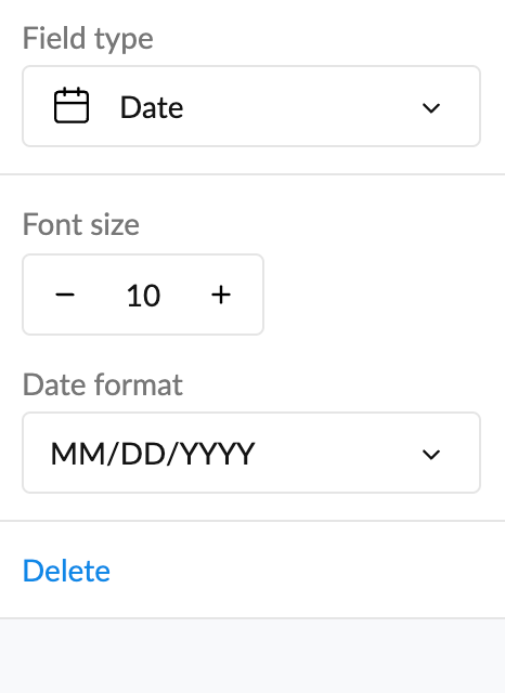Click the gray empty area below Delete
This screenshot has width=505, height=693.
tap(252, 656)
